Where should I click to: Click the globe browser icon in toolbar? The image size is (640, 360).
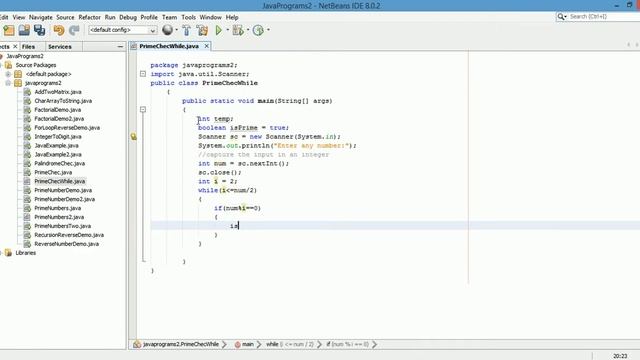pyautogui.click(x=167, y=30)
